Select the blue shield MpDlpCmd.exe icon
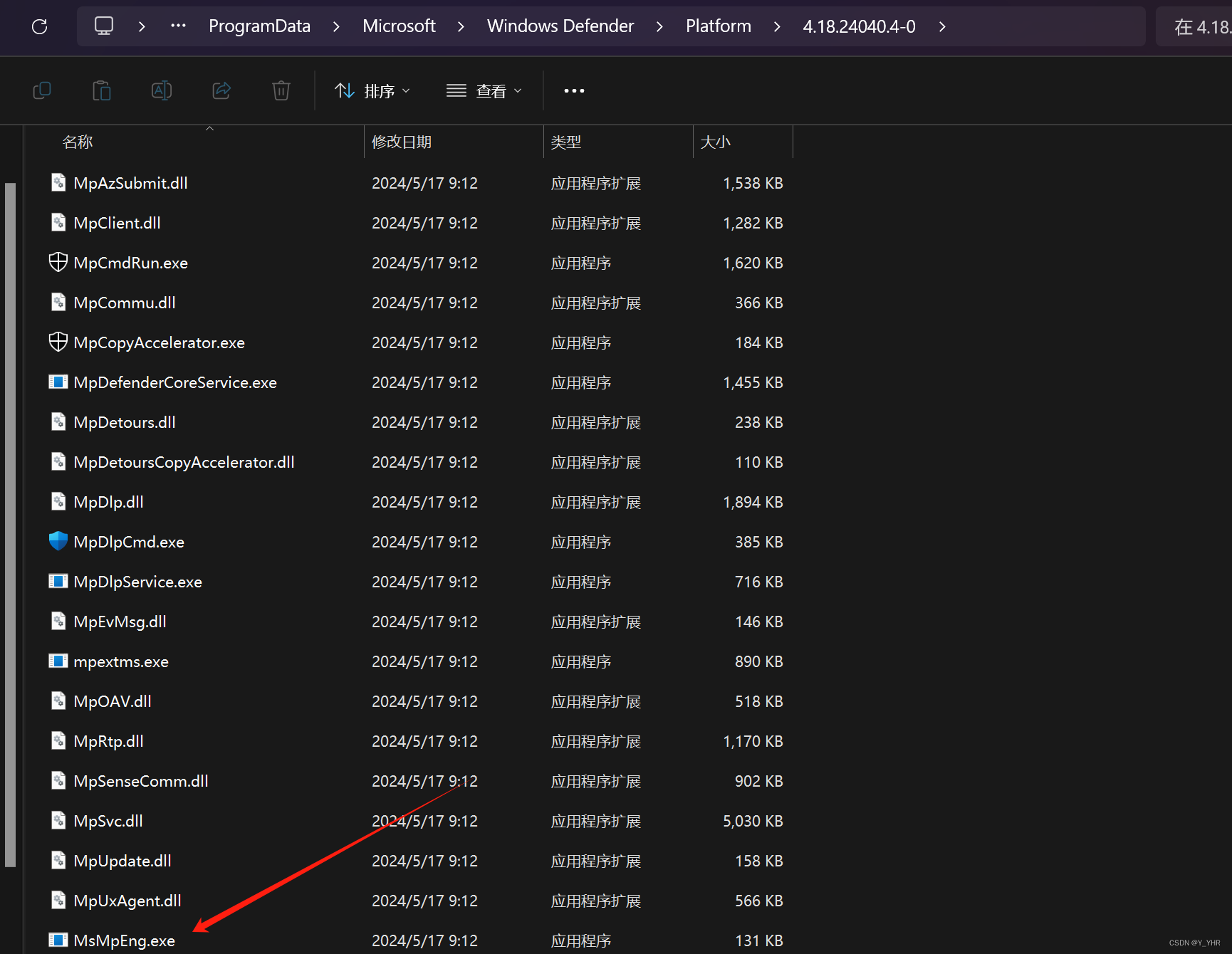Viewport: 1232px width, 954px height. tap(58, 541)
